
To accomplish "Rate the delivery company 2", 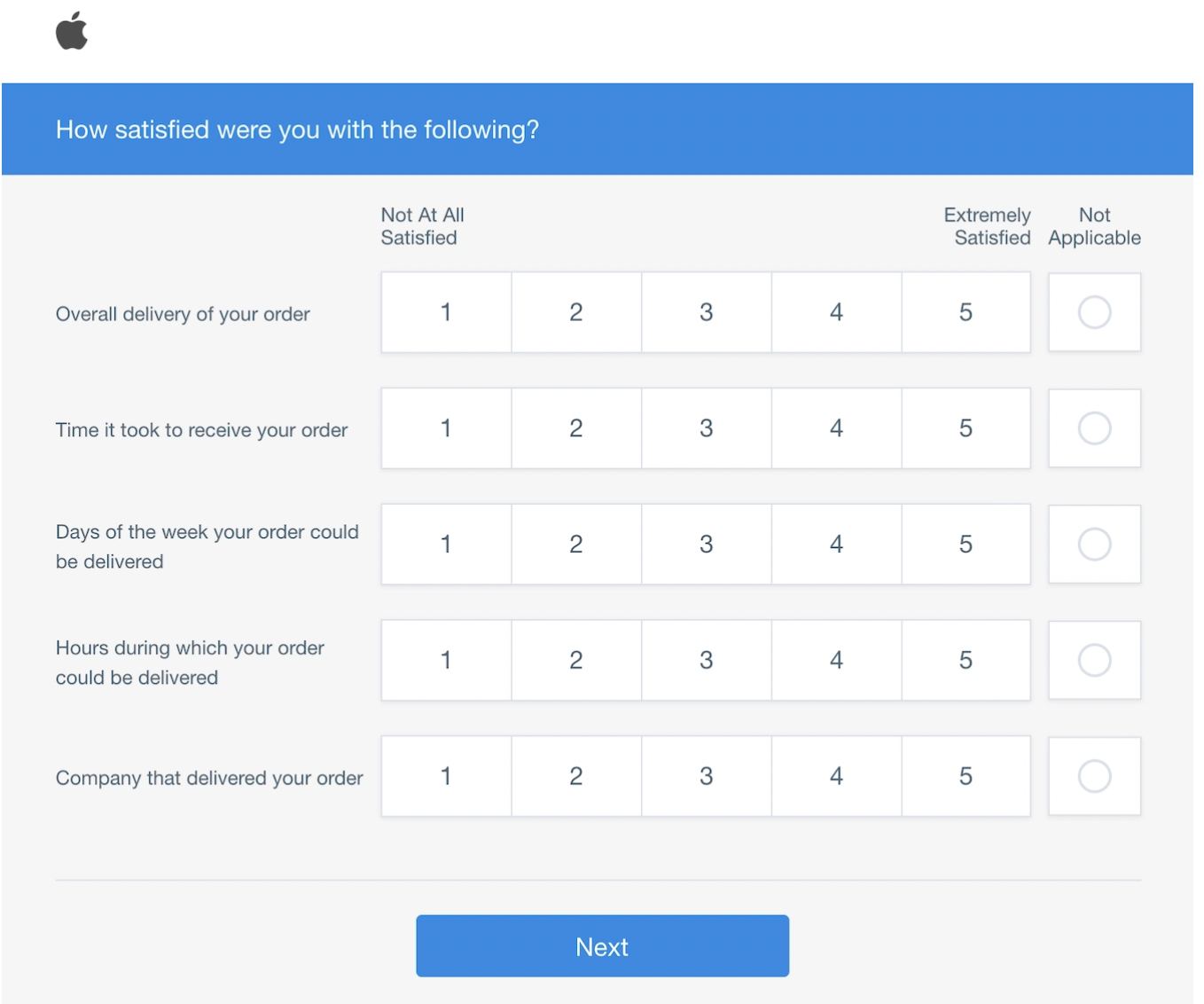I will pyautogui.click(x=576, y=776).
